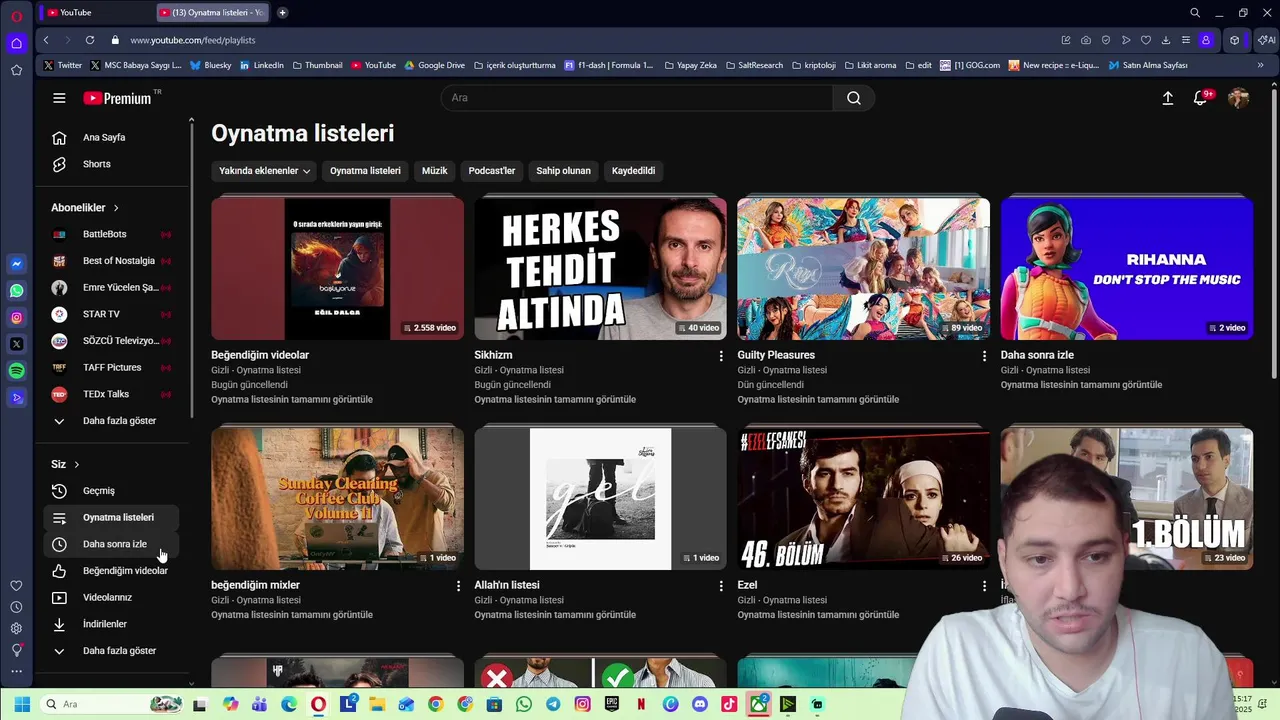
Task: Select the Kaydedildi filter chip
Action: pos(633,171)
